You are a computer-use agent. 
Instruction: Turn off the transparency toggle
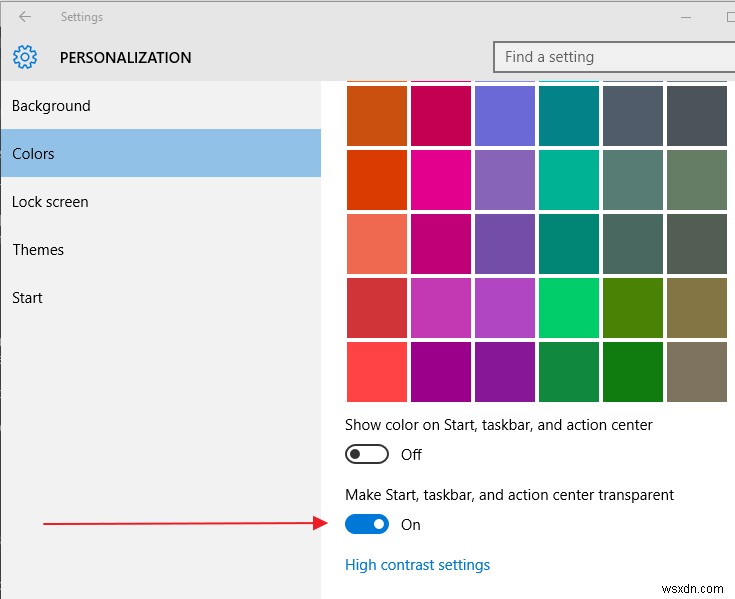click(x=367, y=524)
